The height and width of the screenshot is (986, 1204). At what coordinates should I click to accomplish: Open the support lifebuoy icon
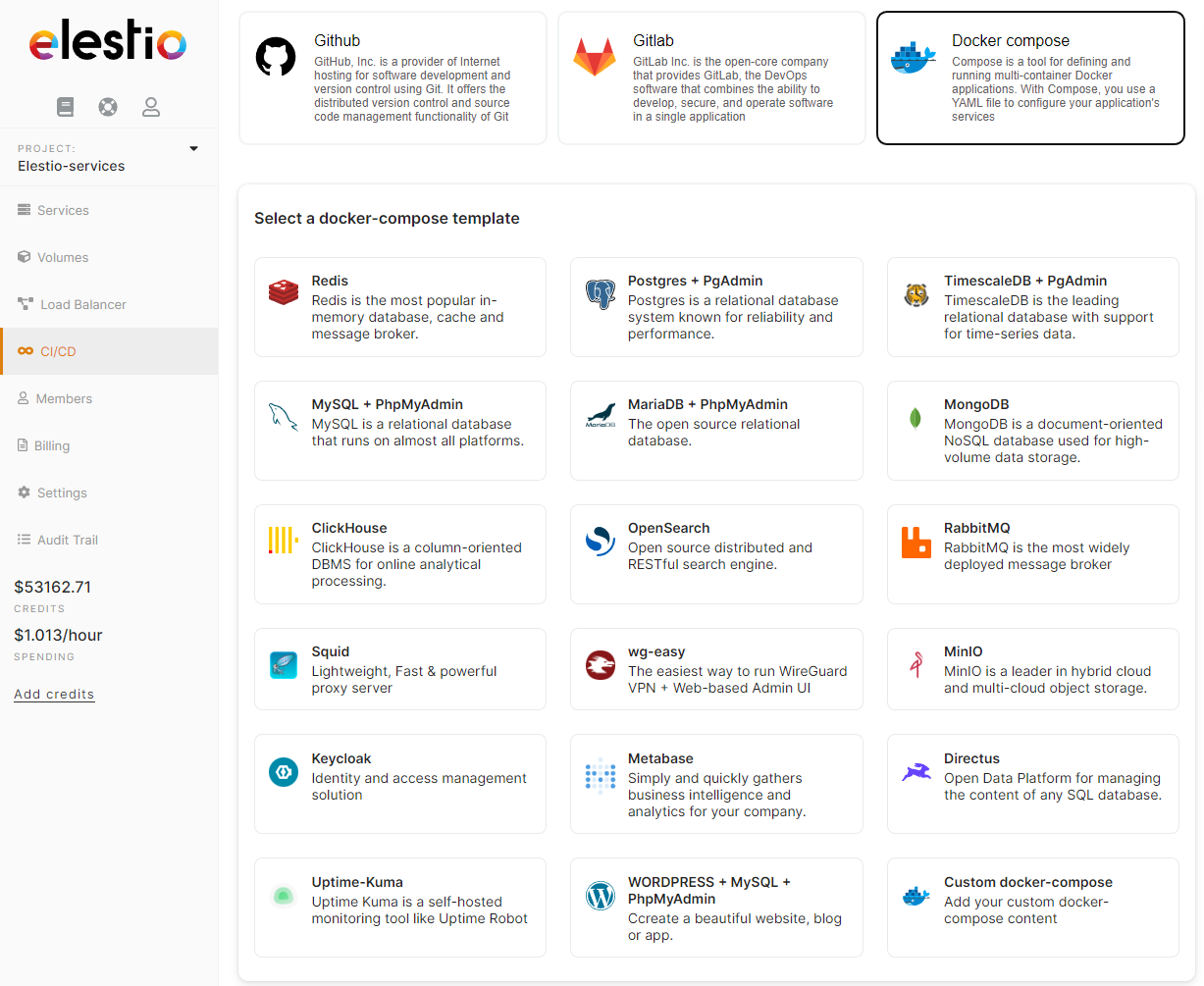click(108, 107)
